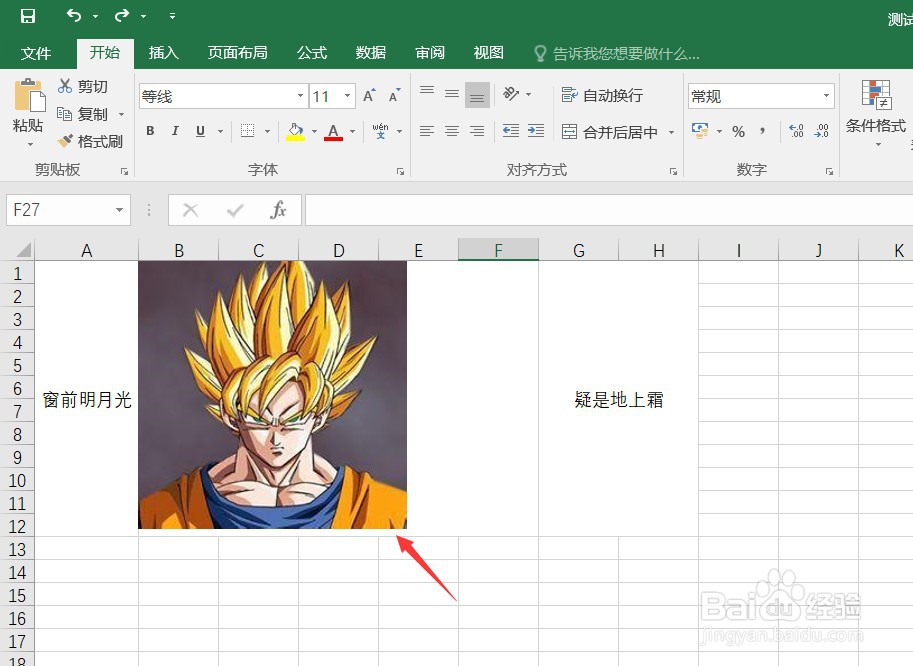
Task: Click 合并后居中 (Merge & Center)
Action: (x=610, y=132)
